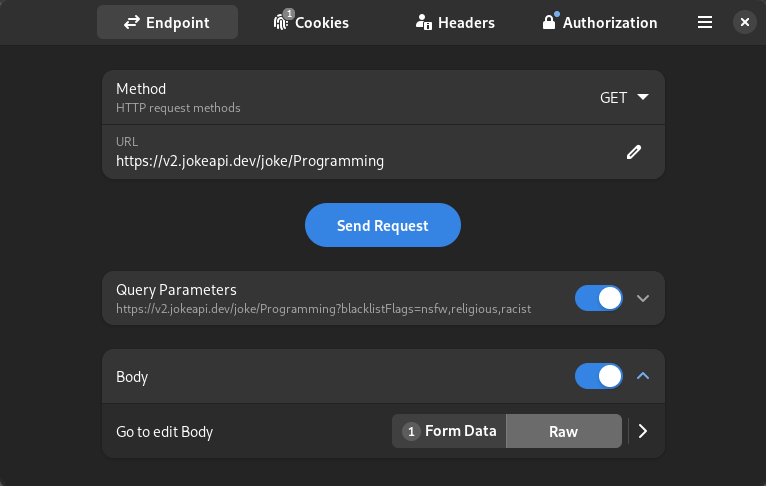766x486 pixels.
Task: Collapse the Body section chevron
Action: [643, 376]
